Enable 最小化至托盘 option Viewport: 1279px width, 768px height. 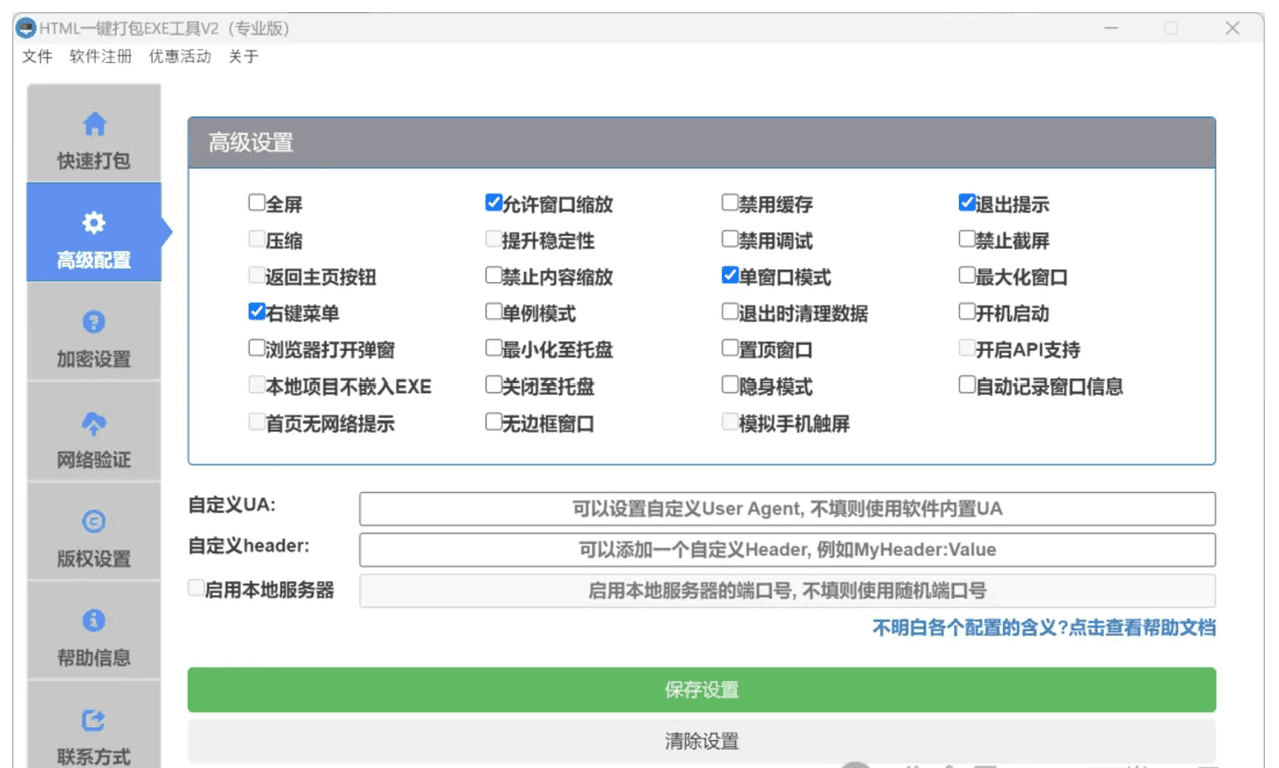tap(493, 349)
